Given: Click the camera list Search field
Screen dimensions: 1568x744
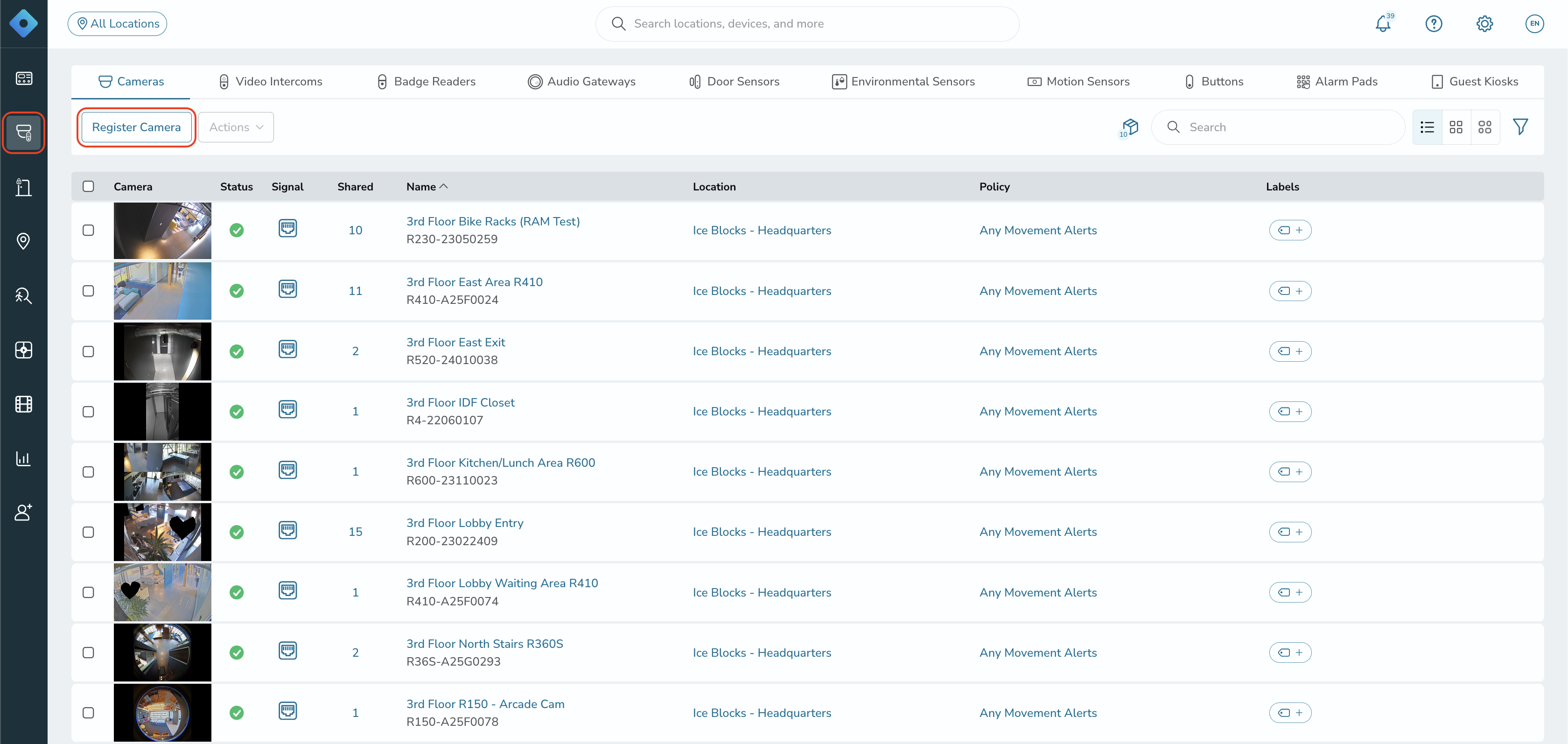Looking at the screenshot, I should coord(1278,127).
